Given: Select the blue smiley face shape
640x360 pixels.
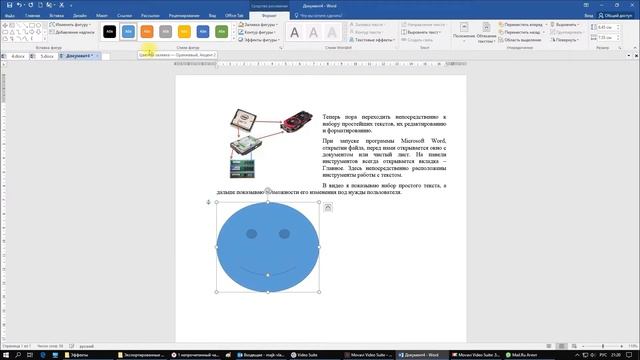Looking at the screenshot, I should (x=267, y=247).
